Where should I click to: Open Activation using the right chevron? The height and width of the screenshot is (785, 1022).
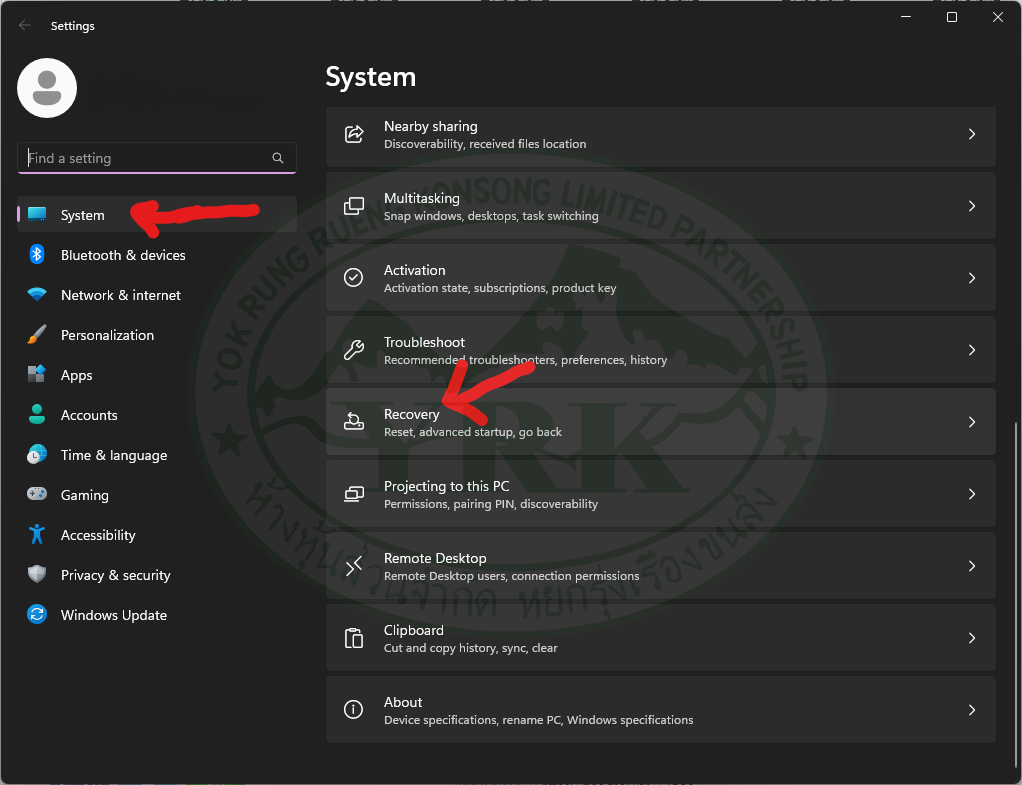coord(972,278)
